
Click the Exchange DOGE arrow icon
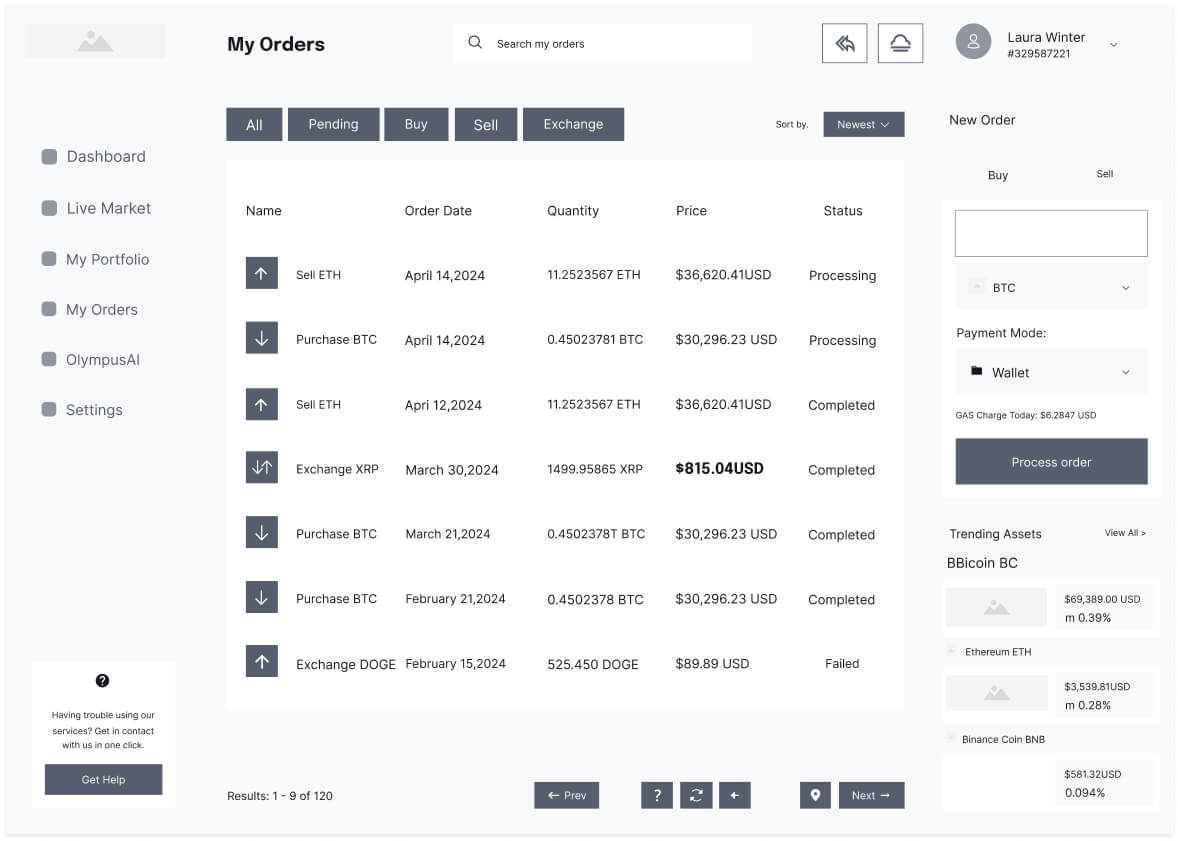tap(261, 661)
